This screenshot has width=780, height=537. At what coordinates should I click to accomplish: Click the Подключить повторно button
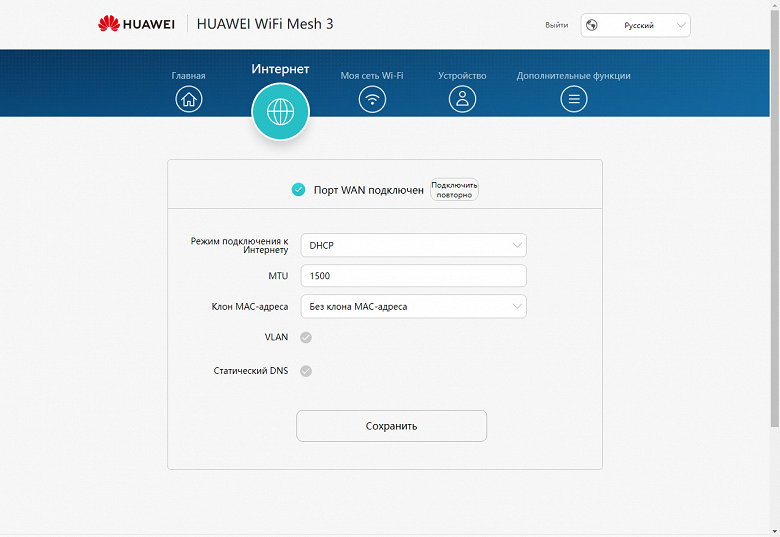tap(454, 189)
